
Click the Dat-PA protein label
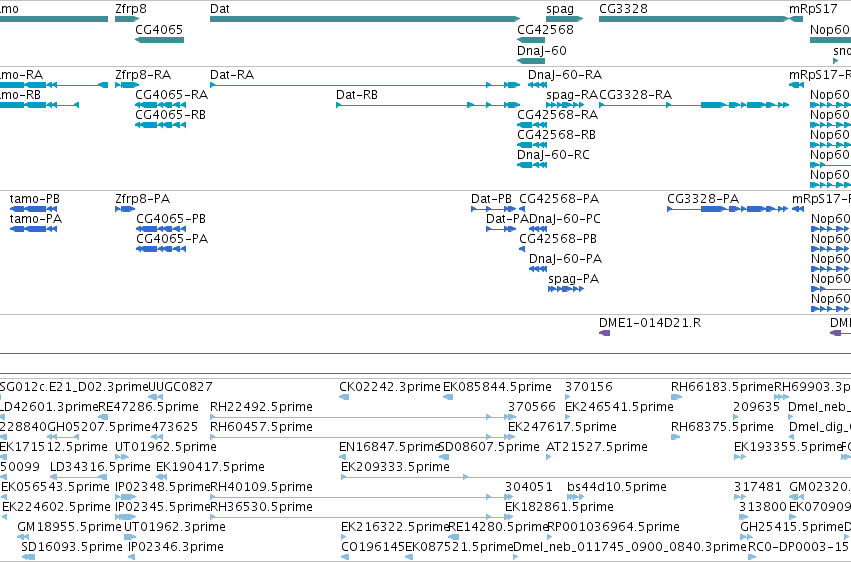[507, 219]
